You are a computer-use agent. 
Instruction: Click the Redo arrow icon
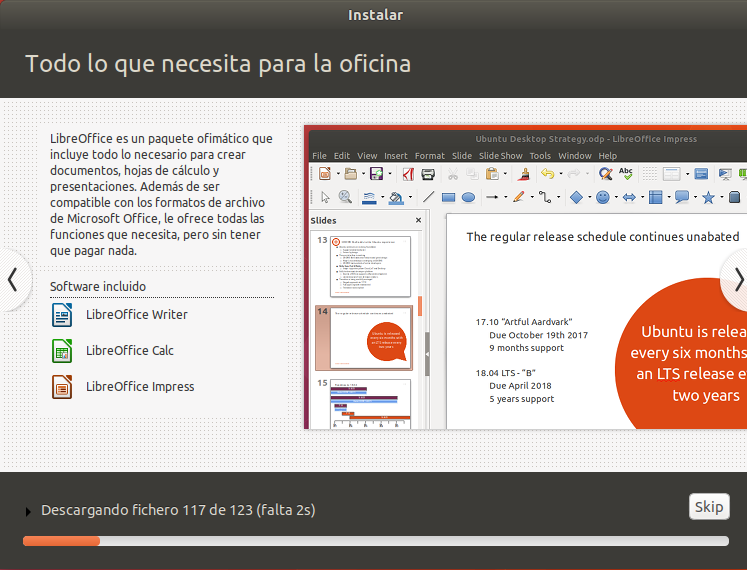point(574,174)
